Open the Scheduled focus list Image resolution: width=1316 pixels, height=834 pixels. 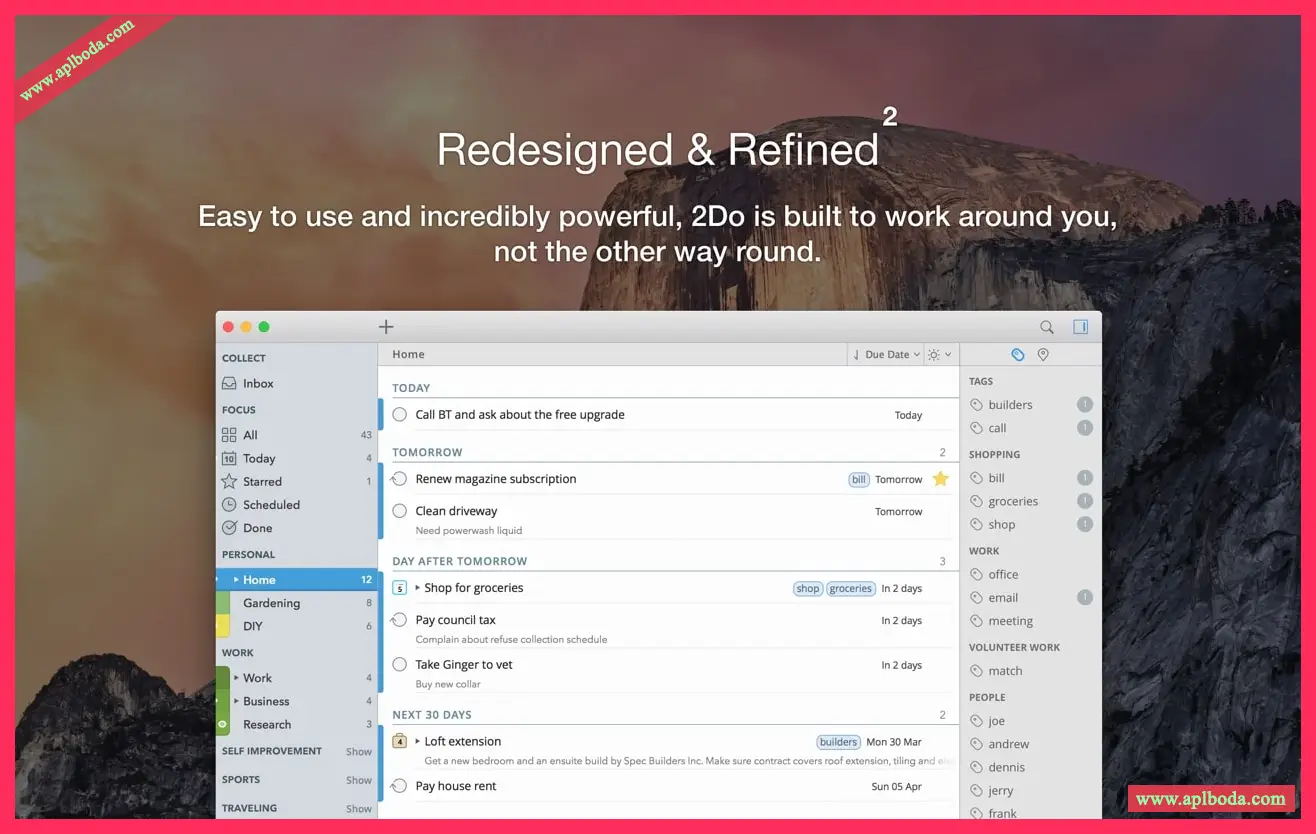tap(271, 505)
